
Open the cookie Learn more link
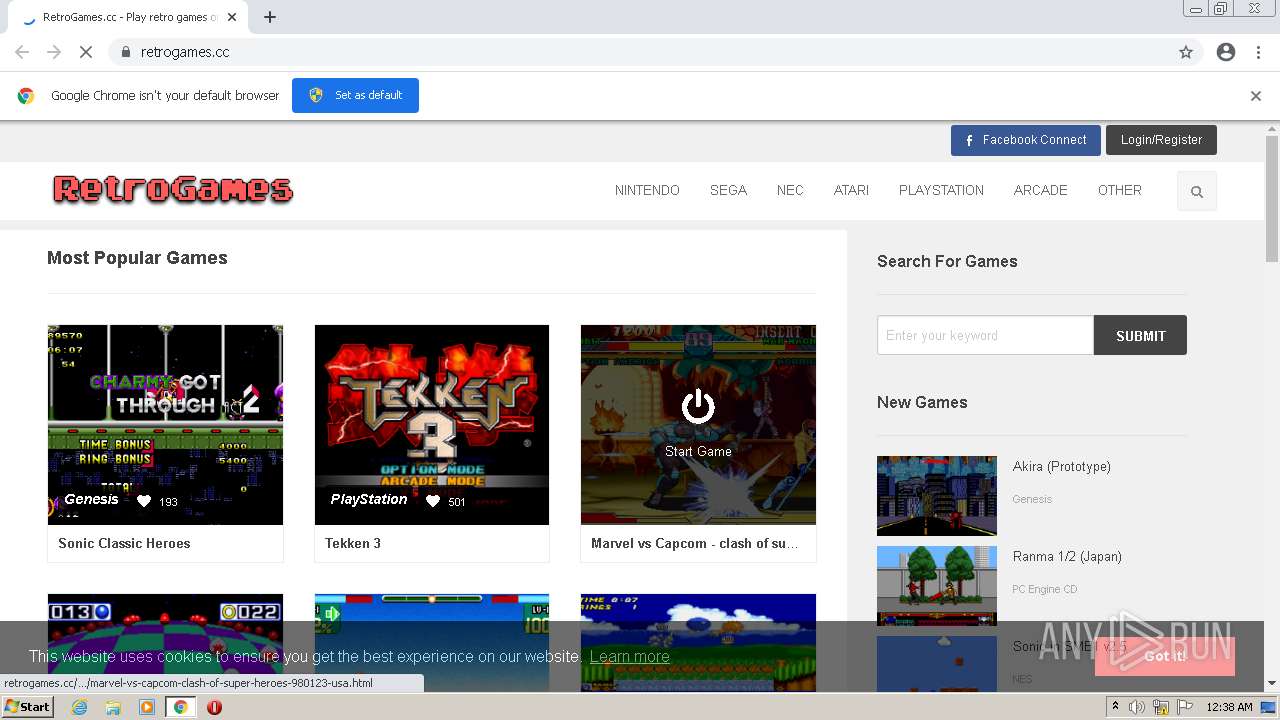tap(629, 657)
